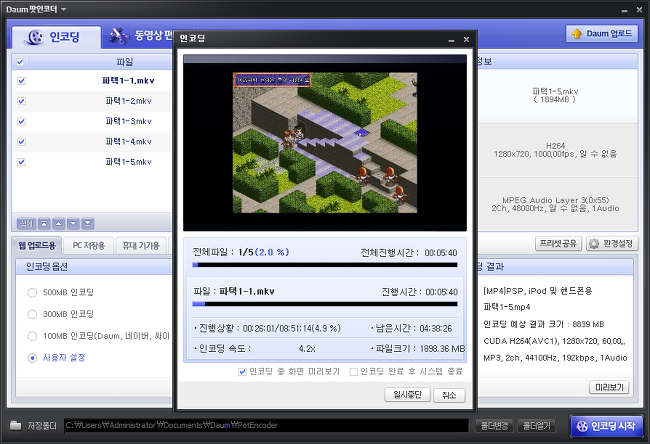Click the reel icon on 인코딩 시작
The height and width of the screenshot is (444, 650).
coord(582,426)
